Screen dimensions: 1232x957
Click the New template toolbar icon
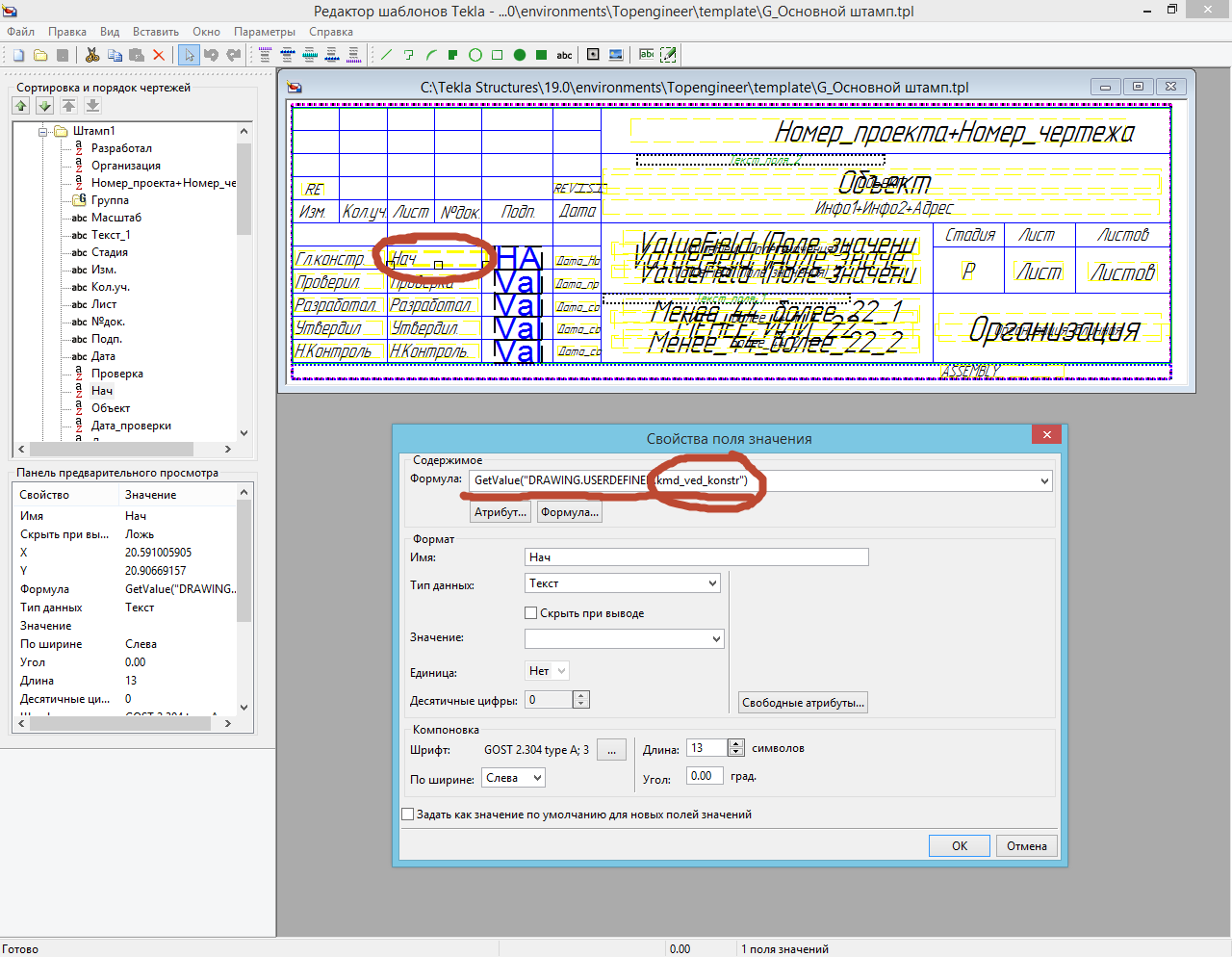pos(18,55)
